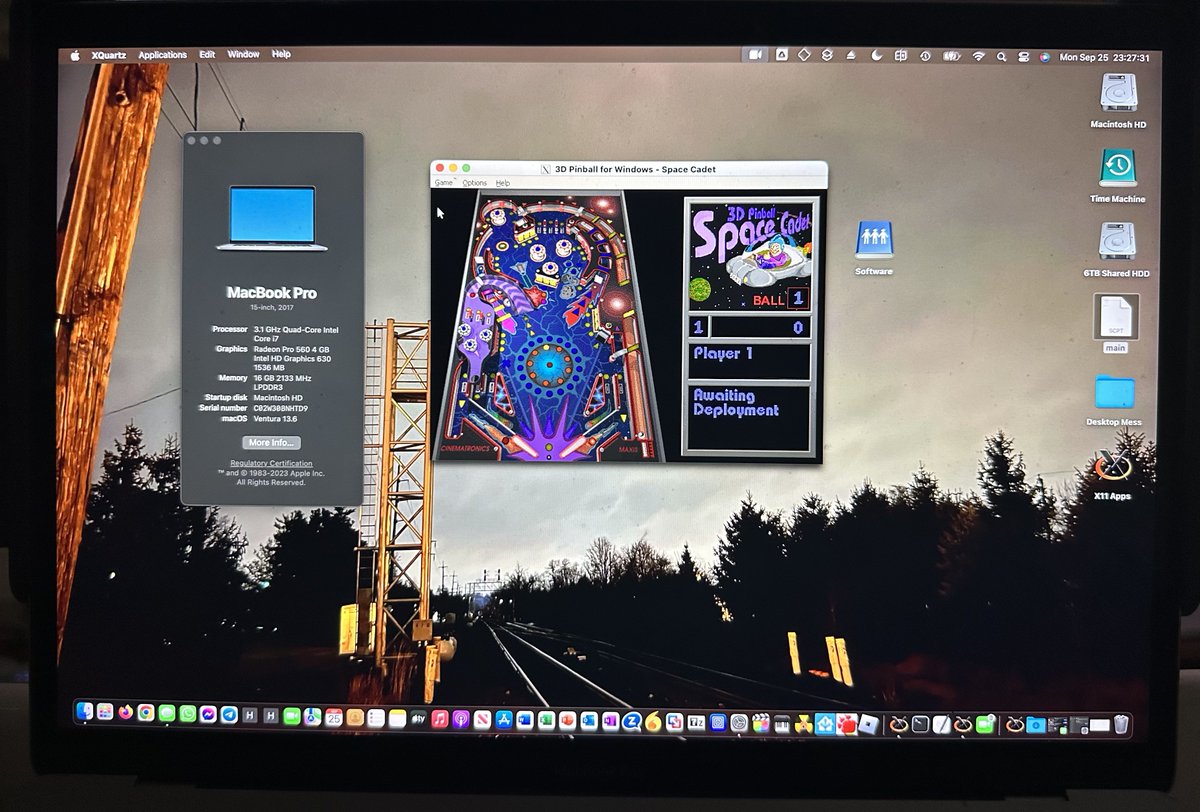Open Calendar from the Dock
Screen dimensions: 1200x812
coord(333,717)
